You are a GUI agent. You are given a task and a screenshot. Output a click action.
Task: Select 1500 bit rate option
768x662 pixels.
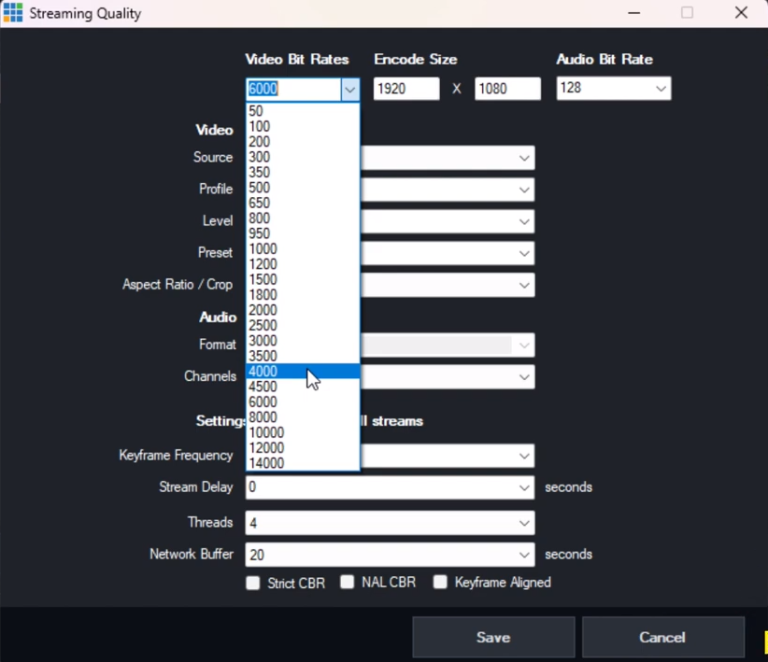click(x=303, y=280)
